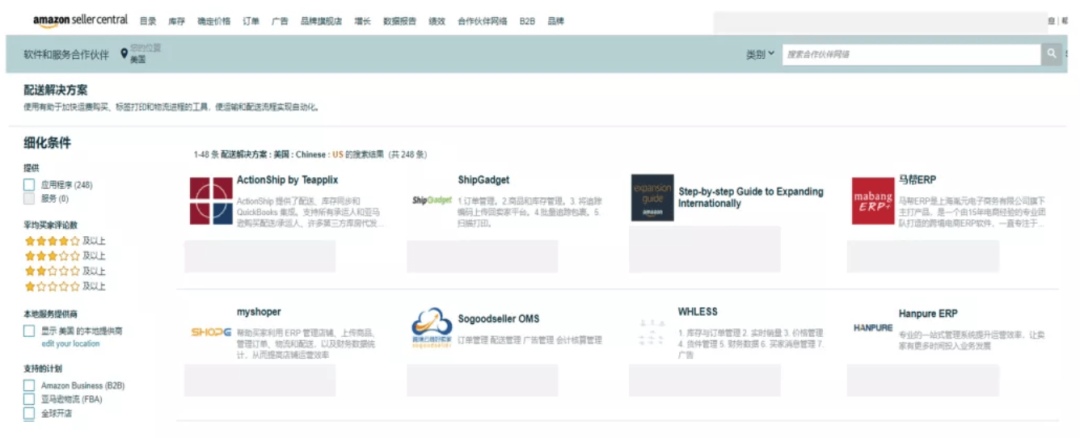
Task: Filter by two stars and up
Action: click(65, 271)
